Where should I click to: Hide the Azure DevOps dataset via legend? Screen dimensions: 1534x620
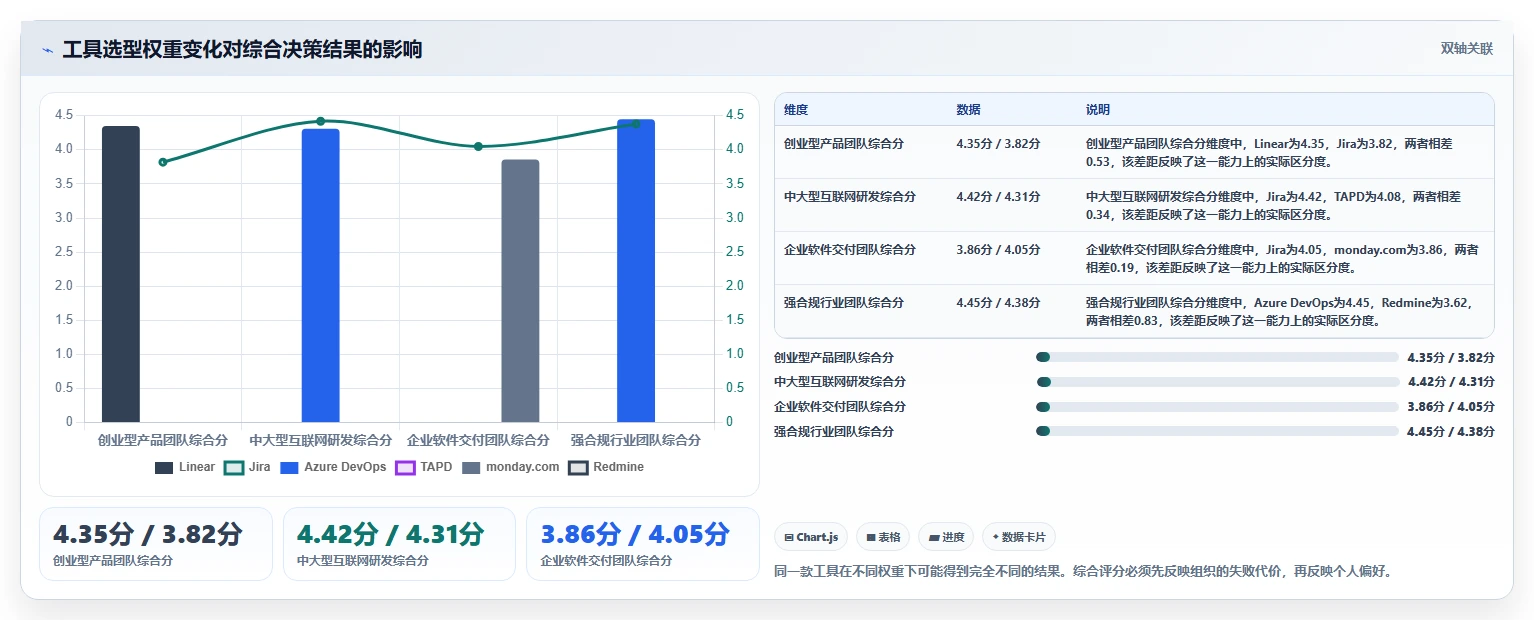click(x=333, y=467)
